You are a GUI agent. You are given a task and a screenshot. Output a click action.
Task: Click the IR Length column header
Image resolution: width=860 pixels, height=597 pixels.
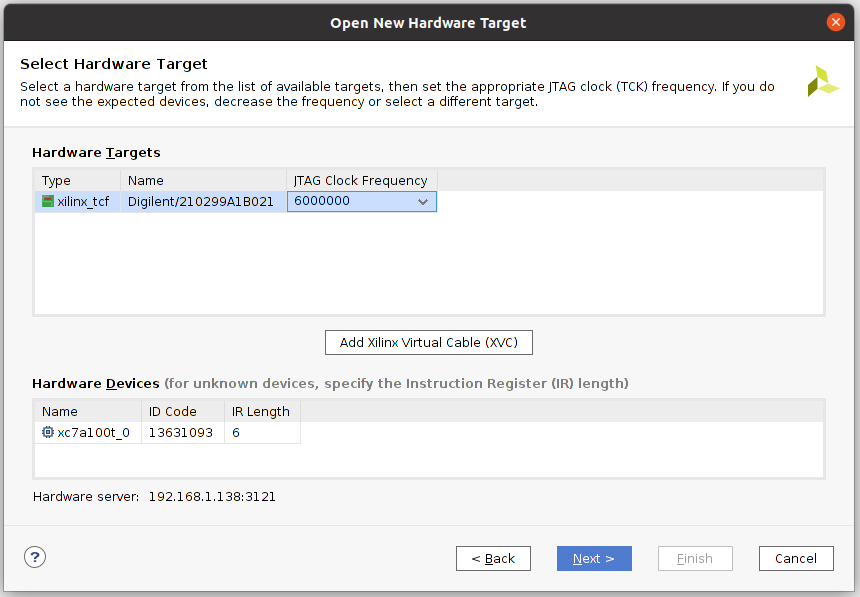click(x=261, y=411)
